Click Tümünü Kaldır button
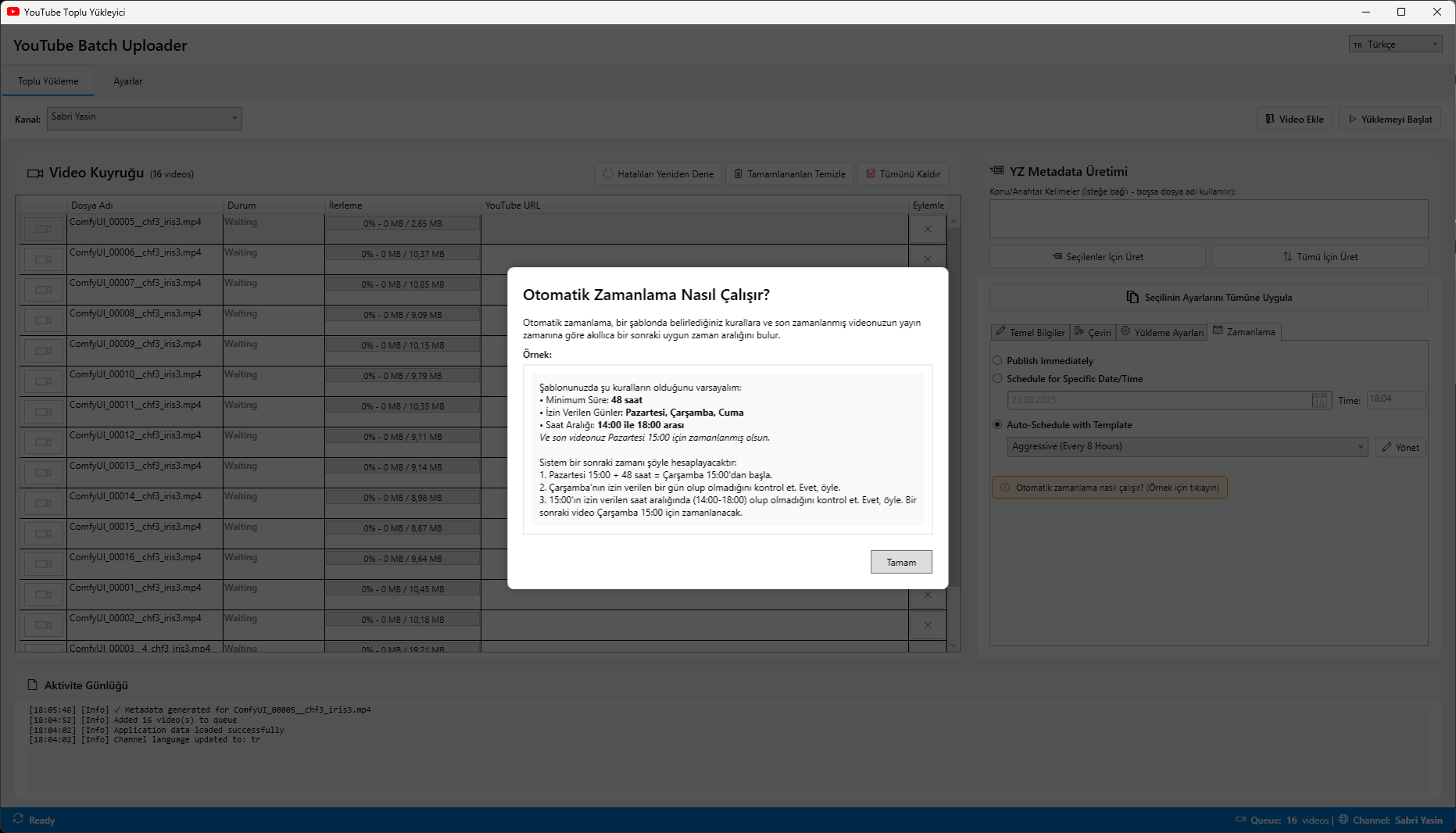Viewport: 1456px width, 833px height. coord(903,173)
